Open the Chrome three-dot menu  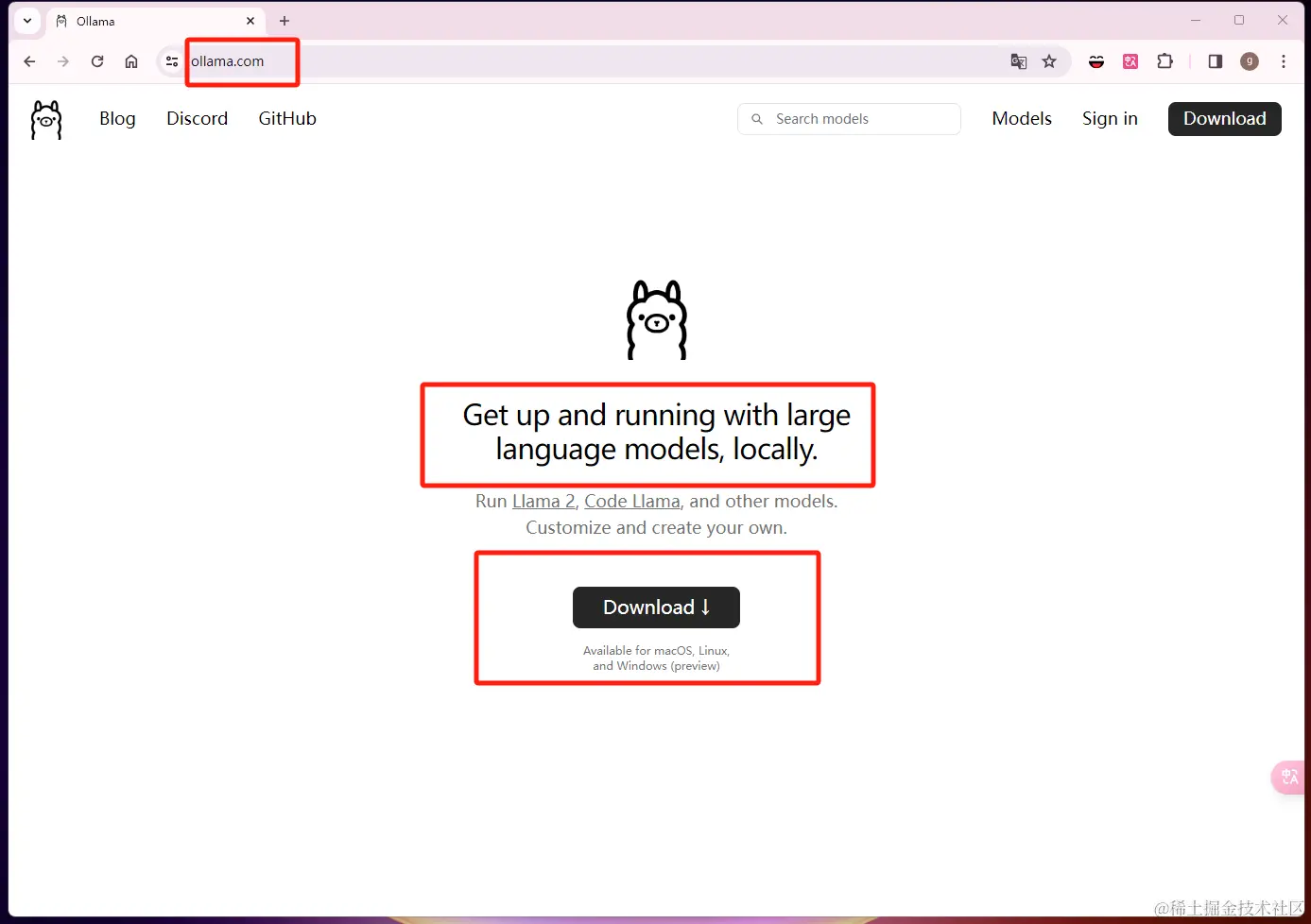tap(1284, 61)
